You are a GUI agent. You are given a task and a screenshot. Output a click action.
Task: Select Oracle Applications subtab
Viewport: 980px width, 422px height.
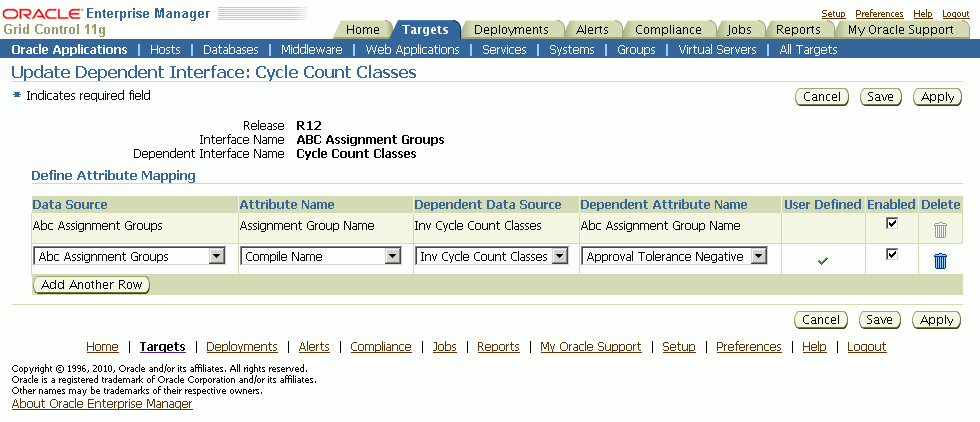(x=69, y=49)
